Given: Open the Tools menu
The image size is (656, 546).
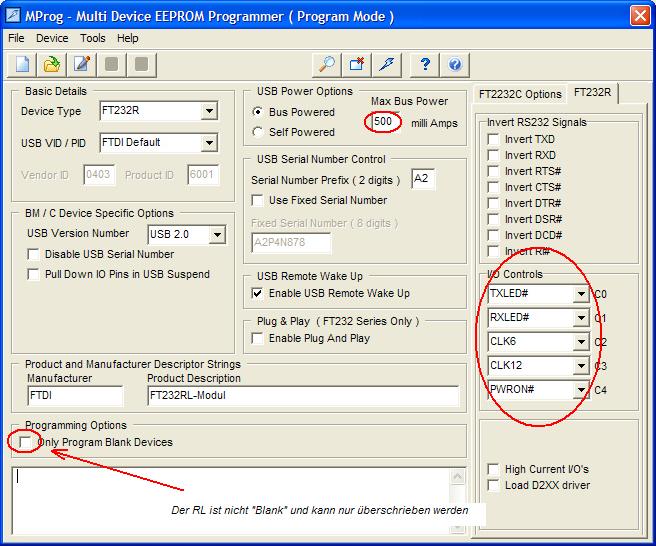Looking at the screenshot, I should click(93, 38).
